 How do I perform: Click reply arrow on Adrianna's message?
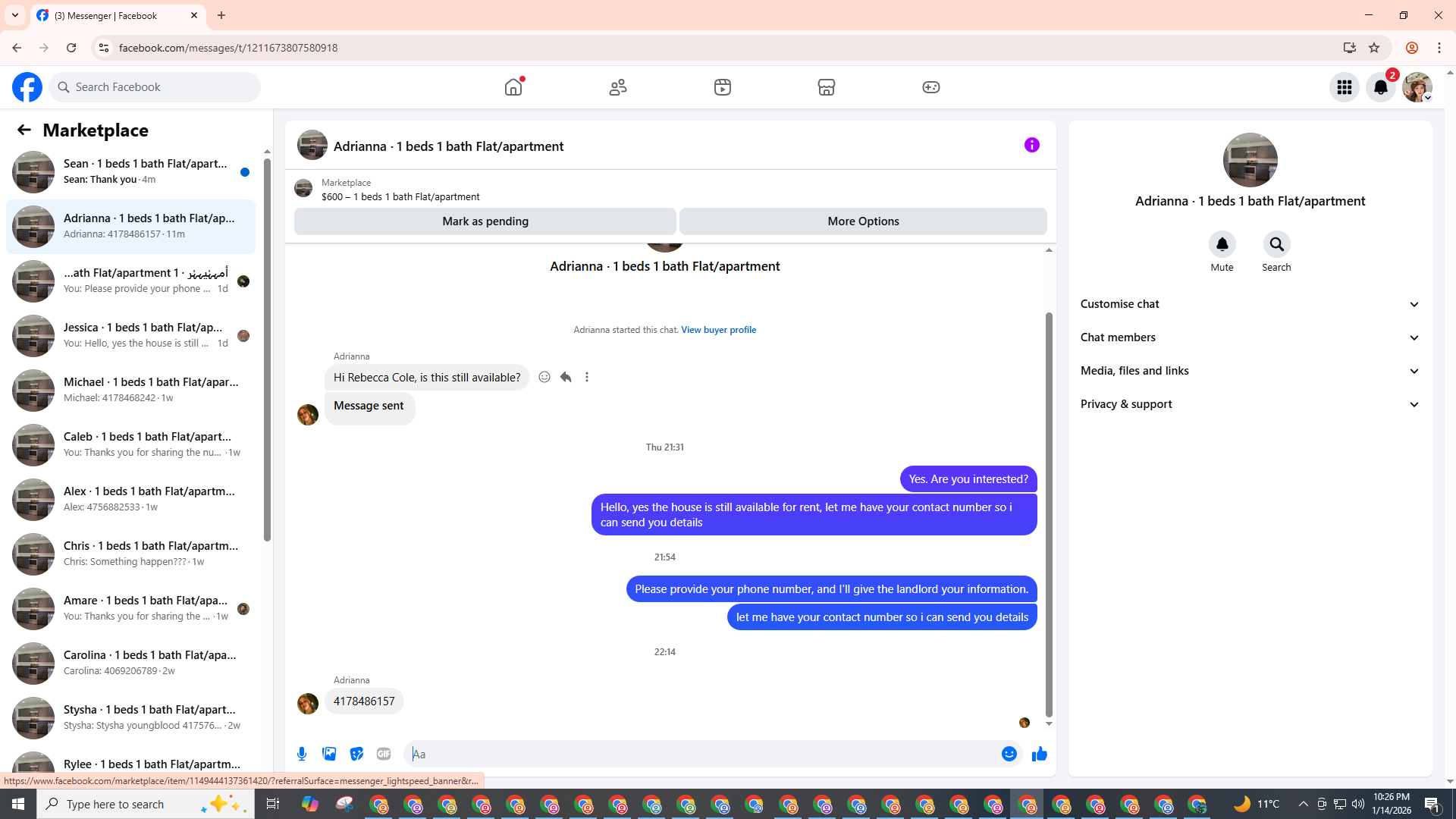566,377
